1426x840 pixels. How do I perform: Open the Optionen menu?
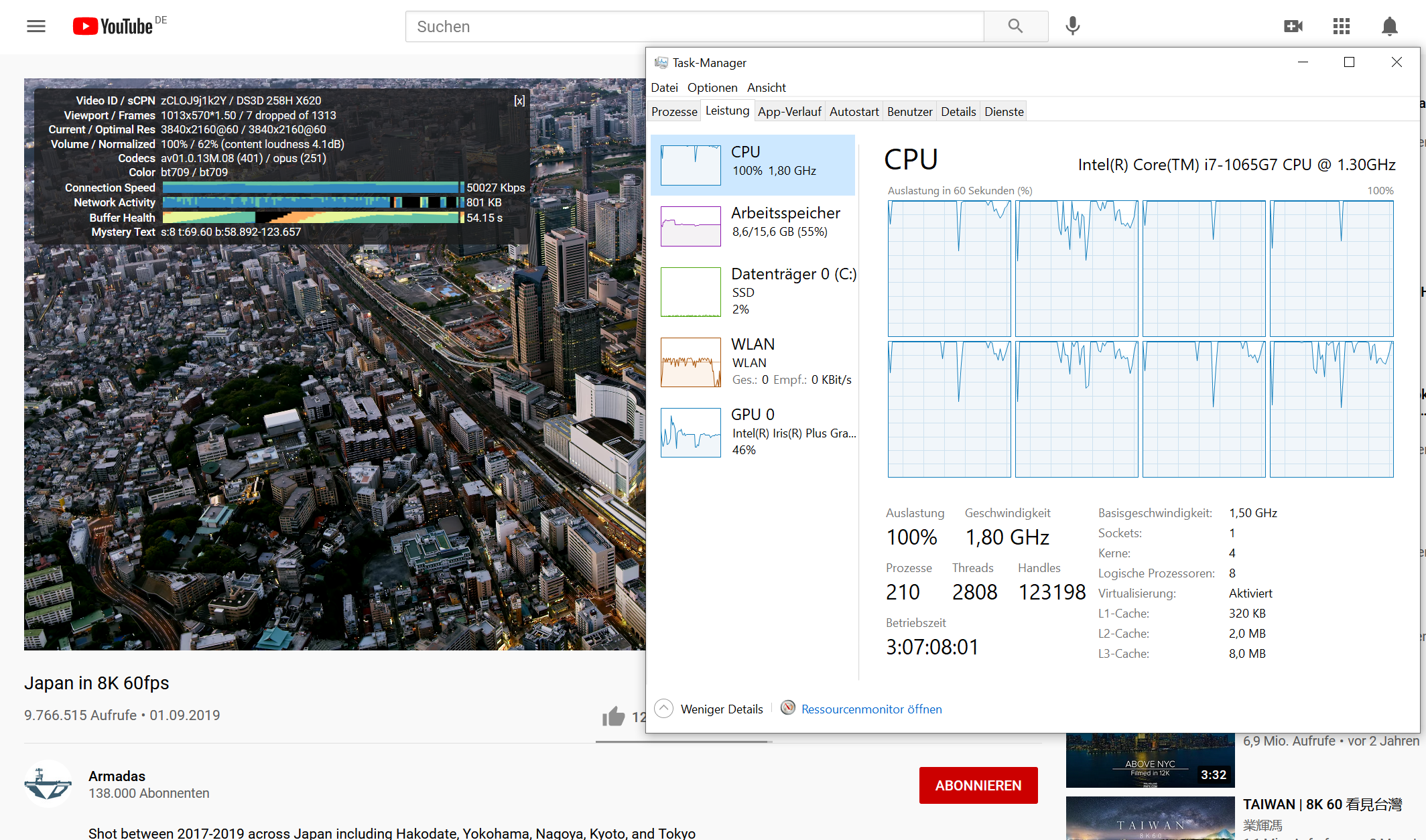(712, 88)
